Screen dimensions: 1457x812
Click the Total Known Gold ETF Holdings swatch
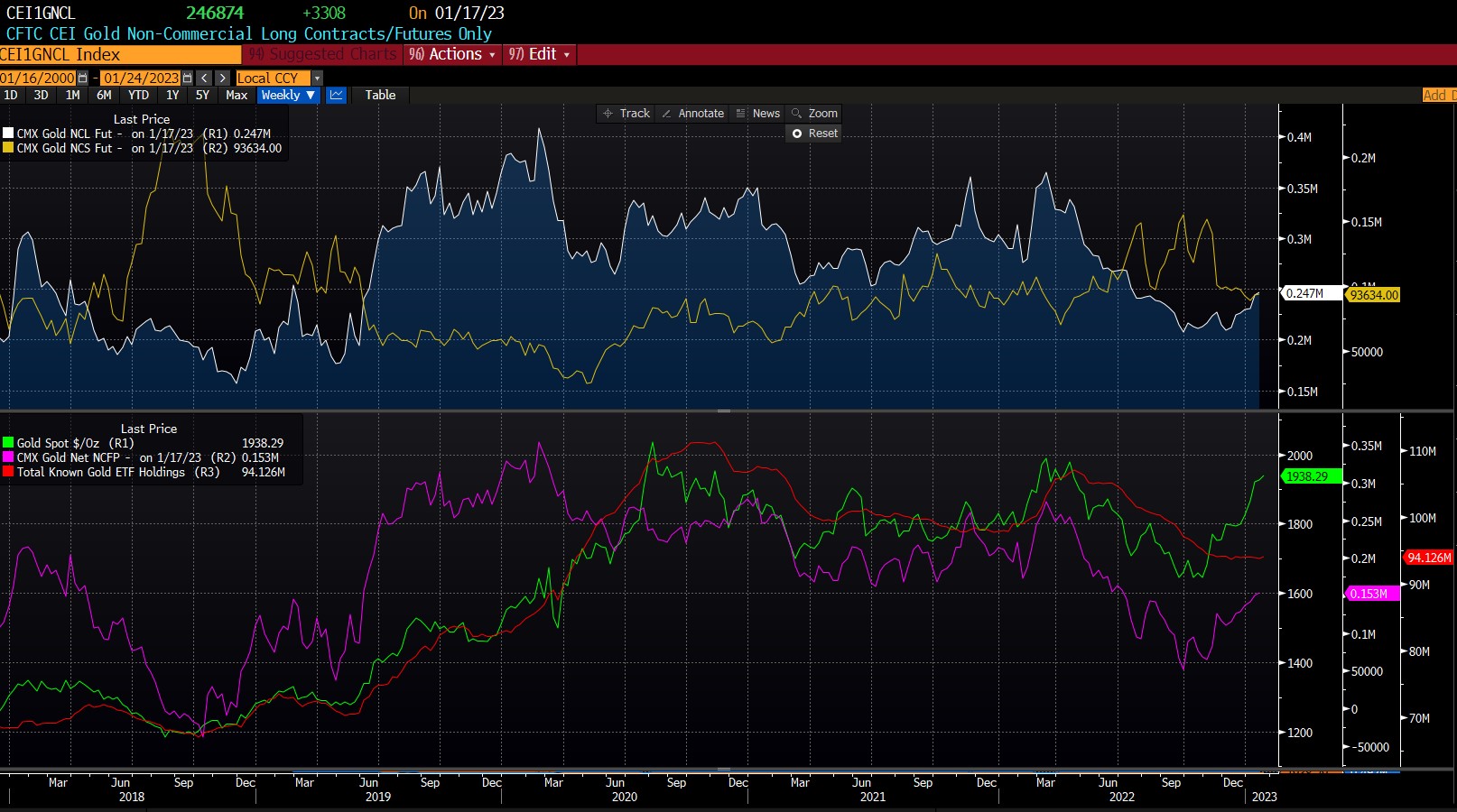[8, 472]
